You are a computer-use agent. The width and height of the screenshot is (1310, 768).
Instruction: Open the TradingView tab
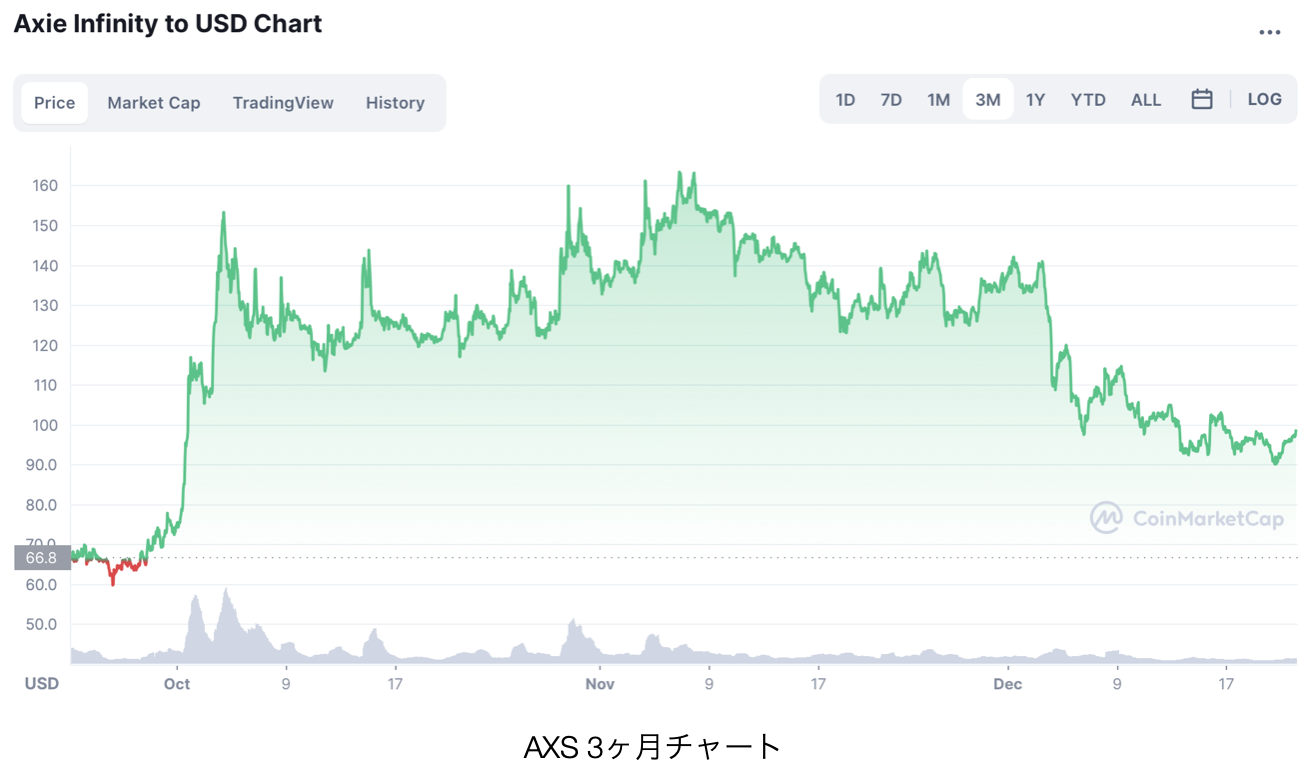tap(283, 102)
